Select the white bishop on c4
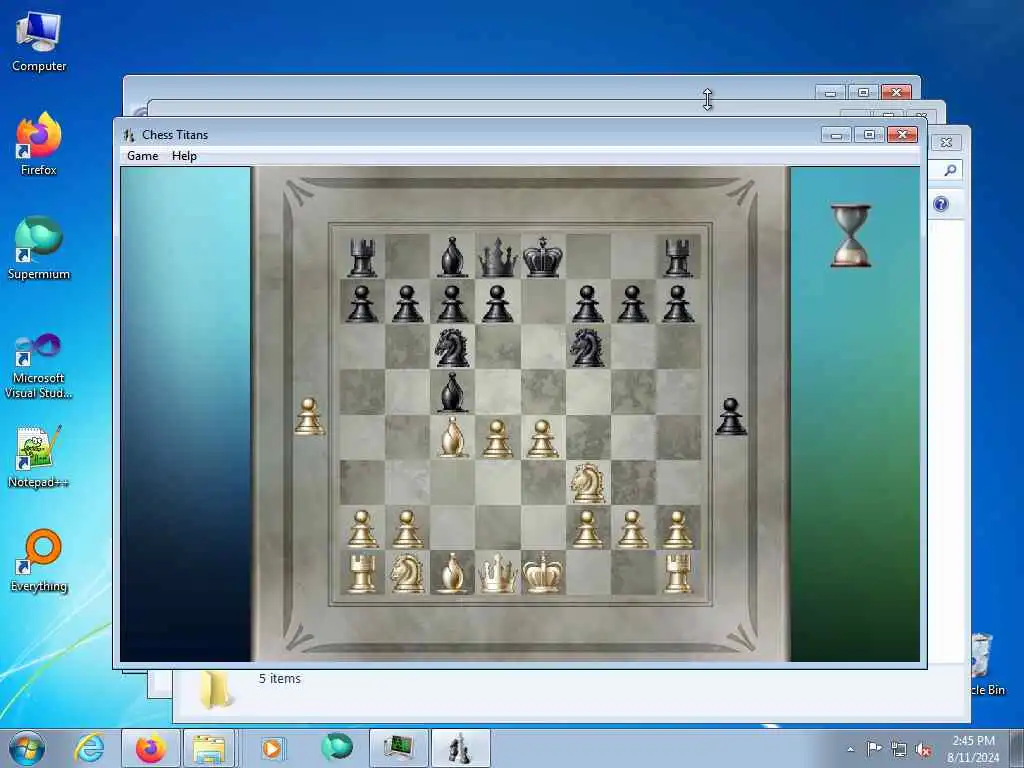 (x=452, y=438)
